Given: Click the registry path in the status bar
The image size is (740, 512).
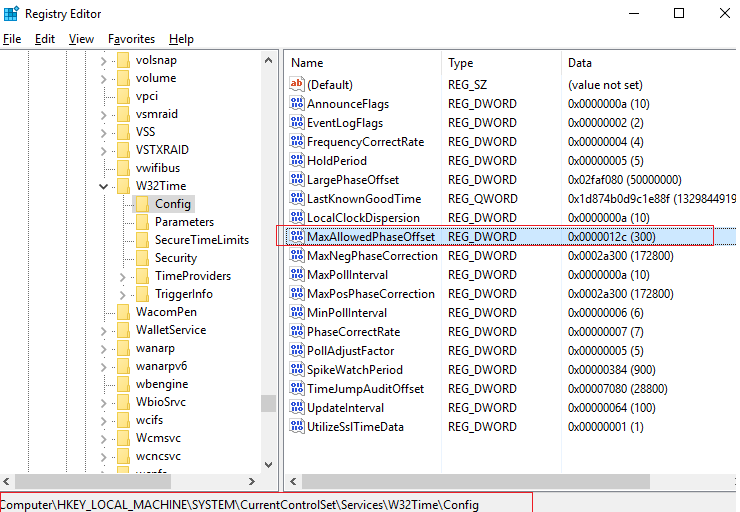Looking at the screenshot, I should 240,505.
